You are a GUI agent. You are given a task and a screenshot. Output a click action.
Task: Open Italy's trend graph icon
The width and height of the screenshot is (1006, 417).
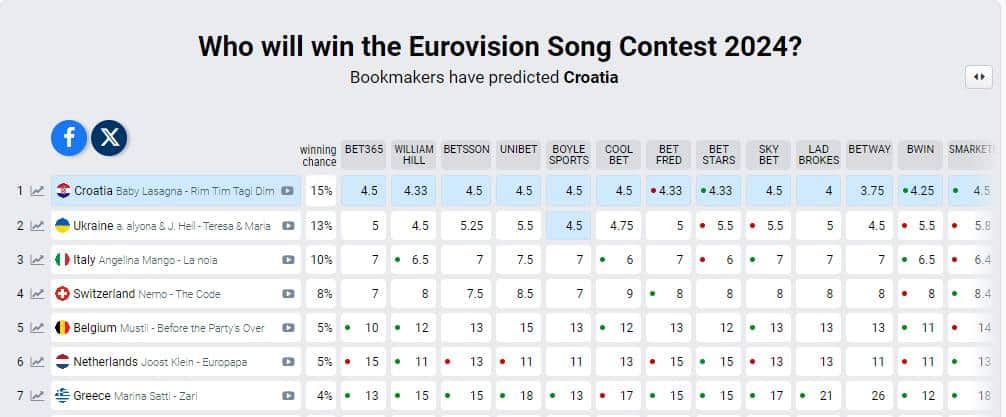pos(38,260)
